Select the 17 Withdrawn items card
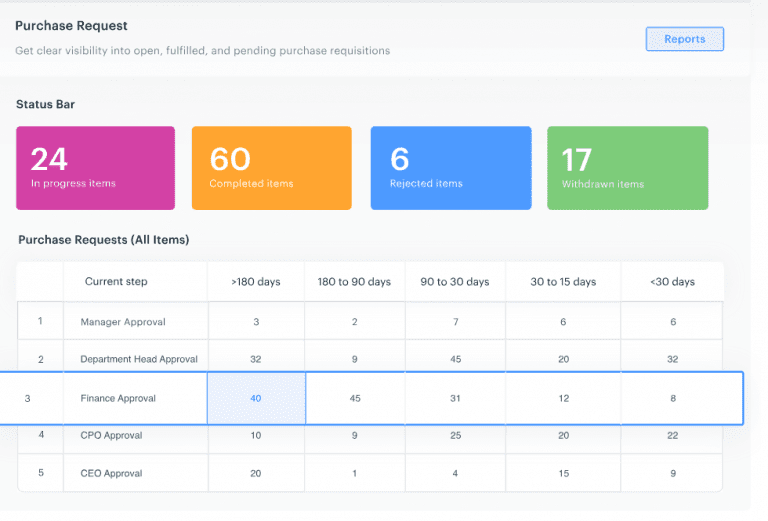The width and height of the screenshot is (768, 521). pyautogui.click(x=627, y=168)
